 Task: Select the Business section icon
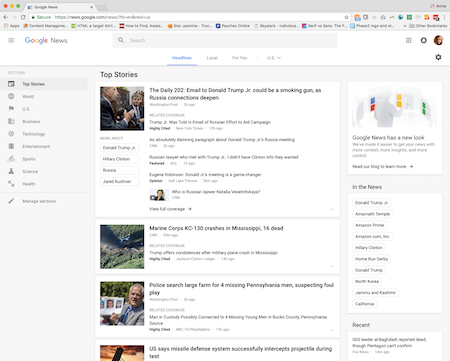11,121
